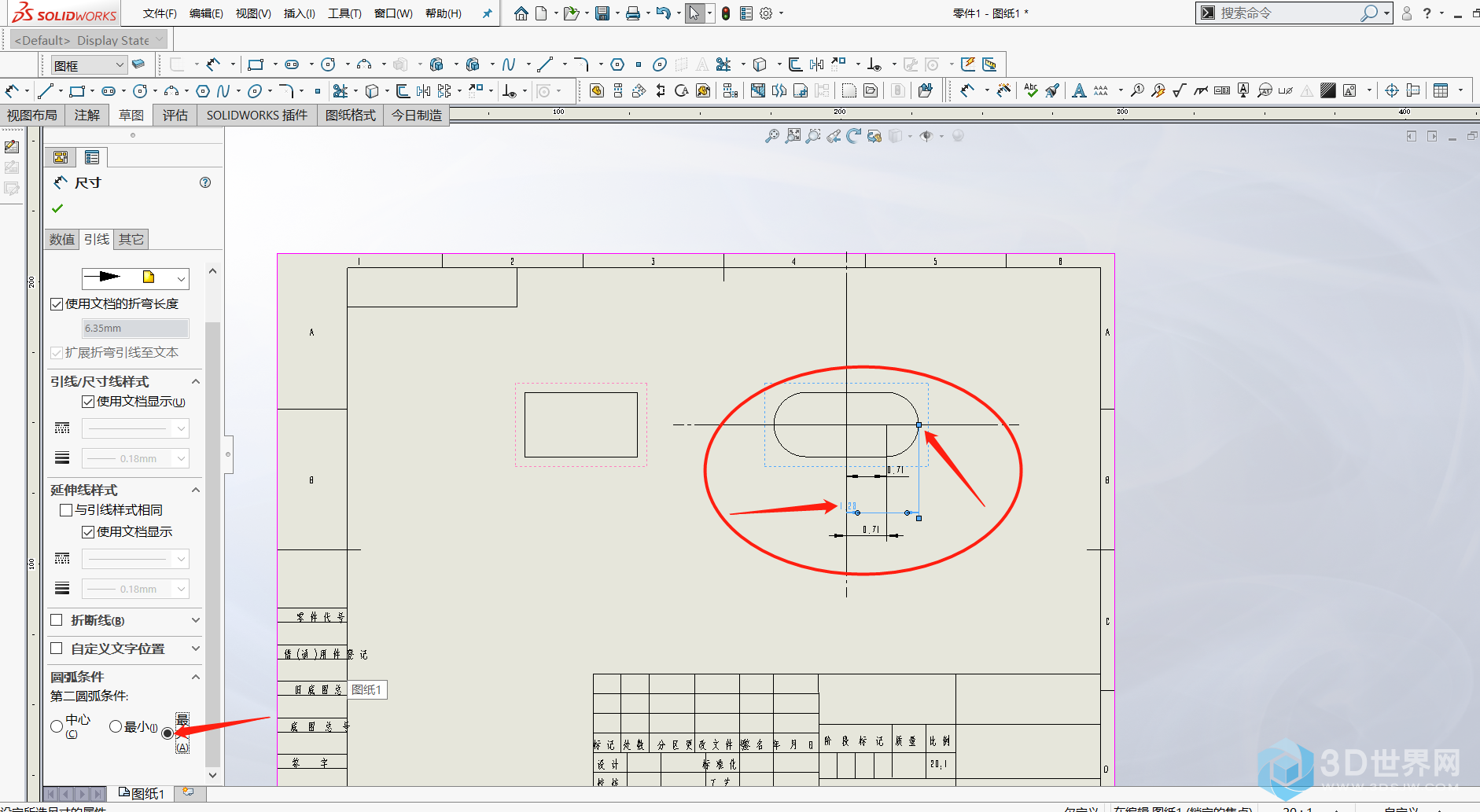This screenshot has height=812, width=1480.
Task: Click the property panel vertical scrollbar
Action: [x=212, y=544]
